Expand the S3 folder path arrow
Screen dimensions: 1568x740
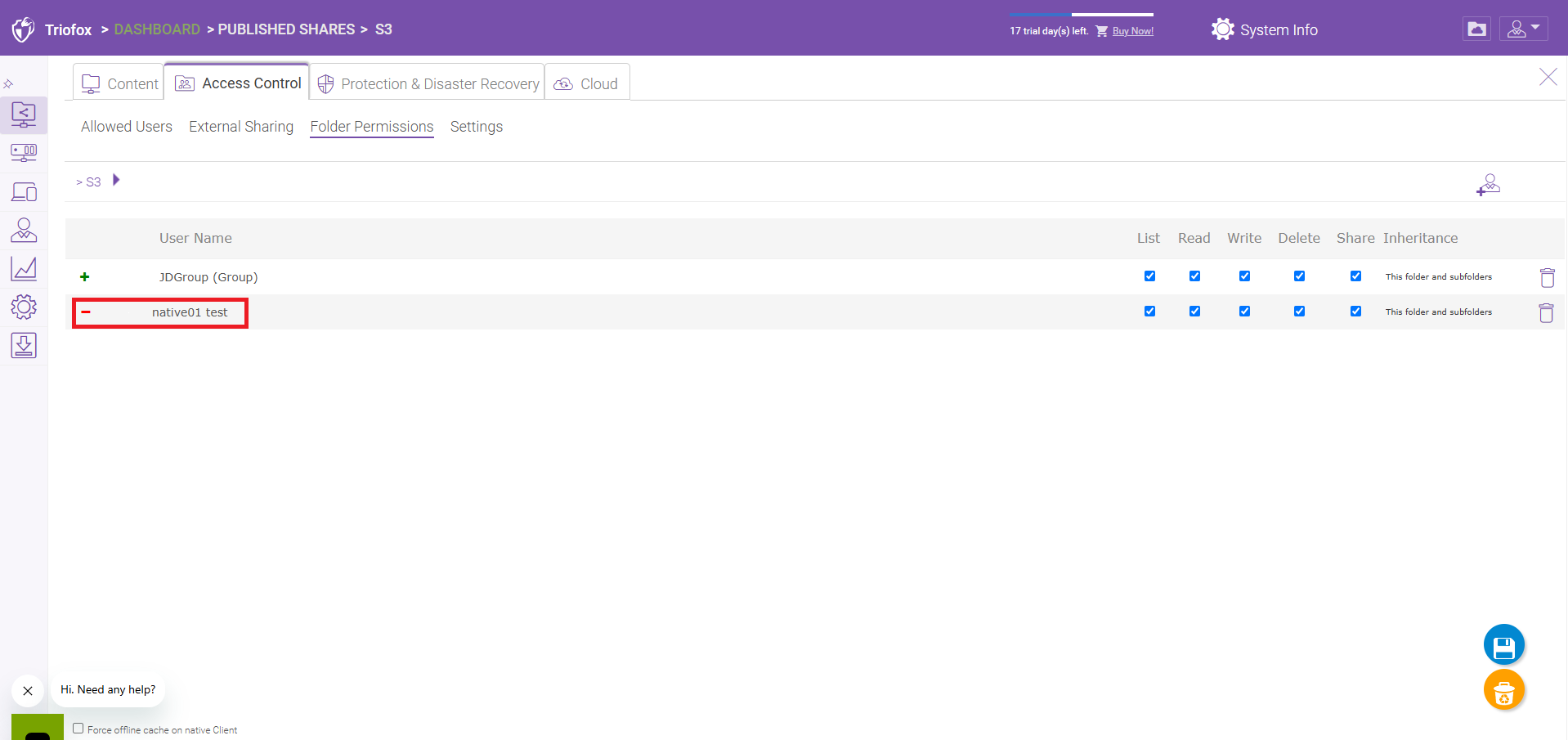(x=116, y=180)
